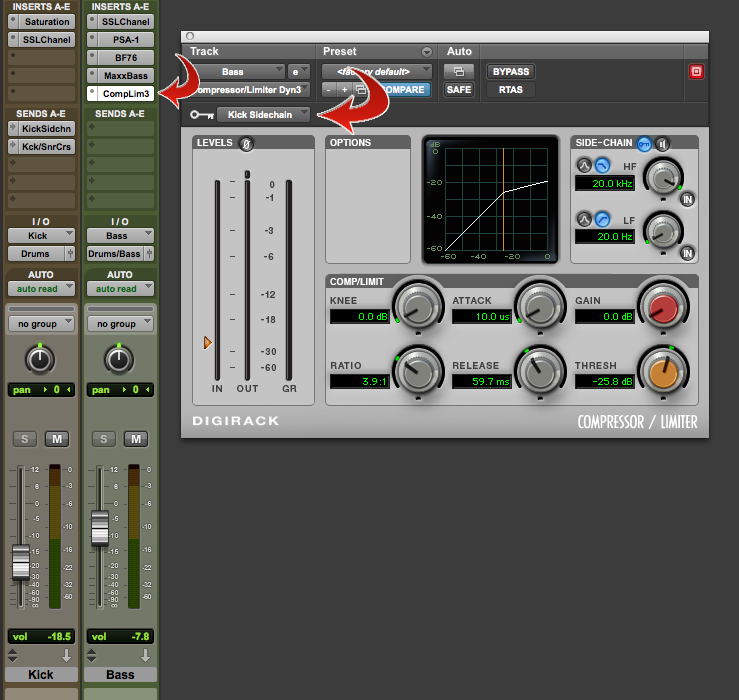Select the HF band-pass filter shape icon
The height and width of the screenshot is (700, 739).
coord(584,164)
